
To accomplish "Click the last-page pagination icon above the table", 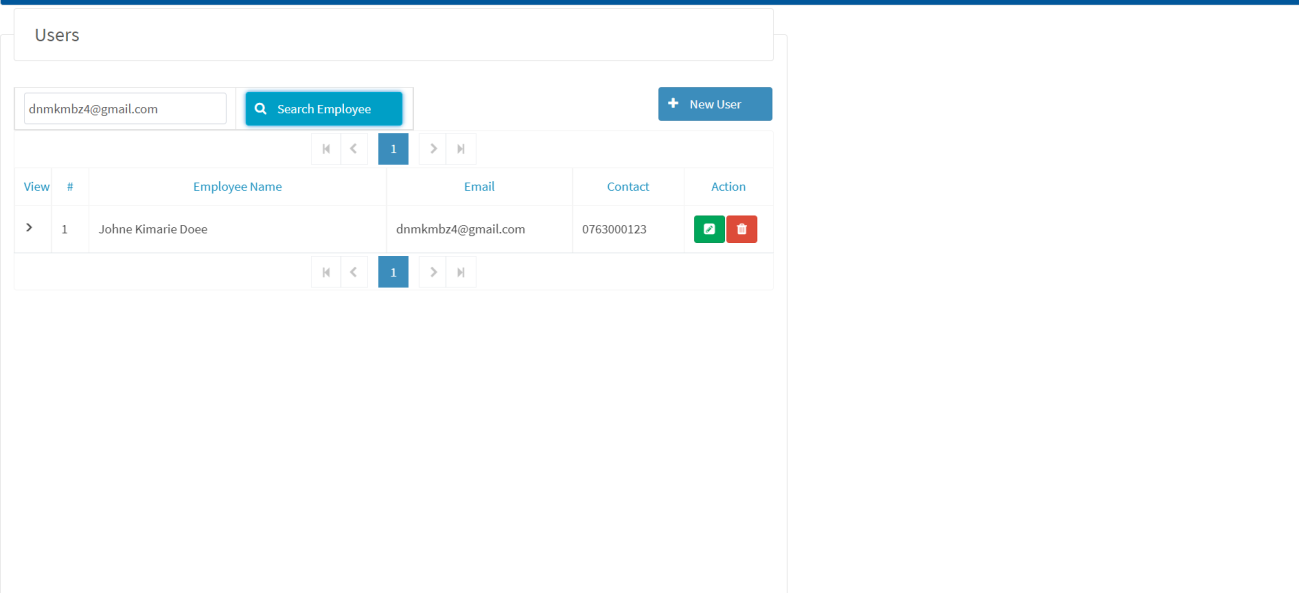I will point(461,148).
